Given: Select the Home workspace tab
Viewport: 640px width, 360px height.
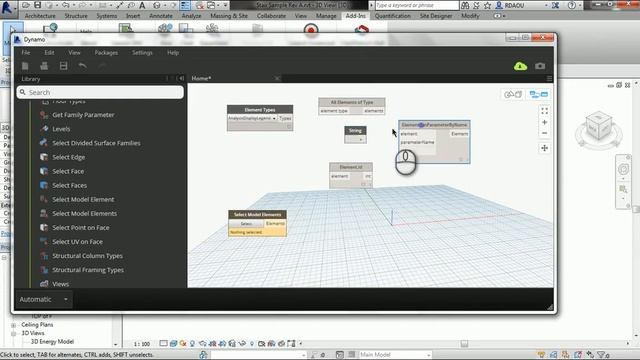Looking at the screenshot, I should [201, 78].
